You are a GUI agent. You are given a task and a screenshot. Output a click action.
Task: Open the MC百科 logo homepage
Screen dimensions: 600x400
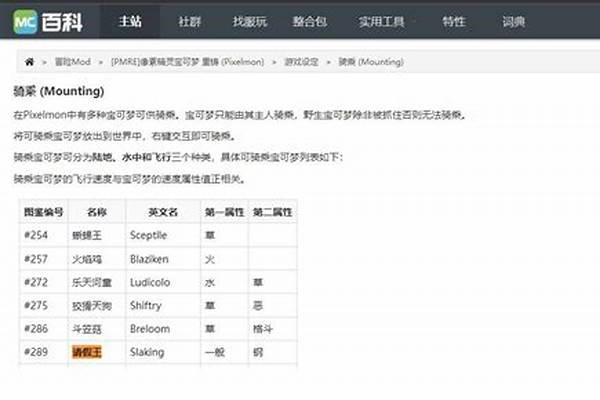coord(48,22)
